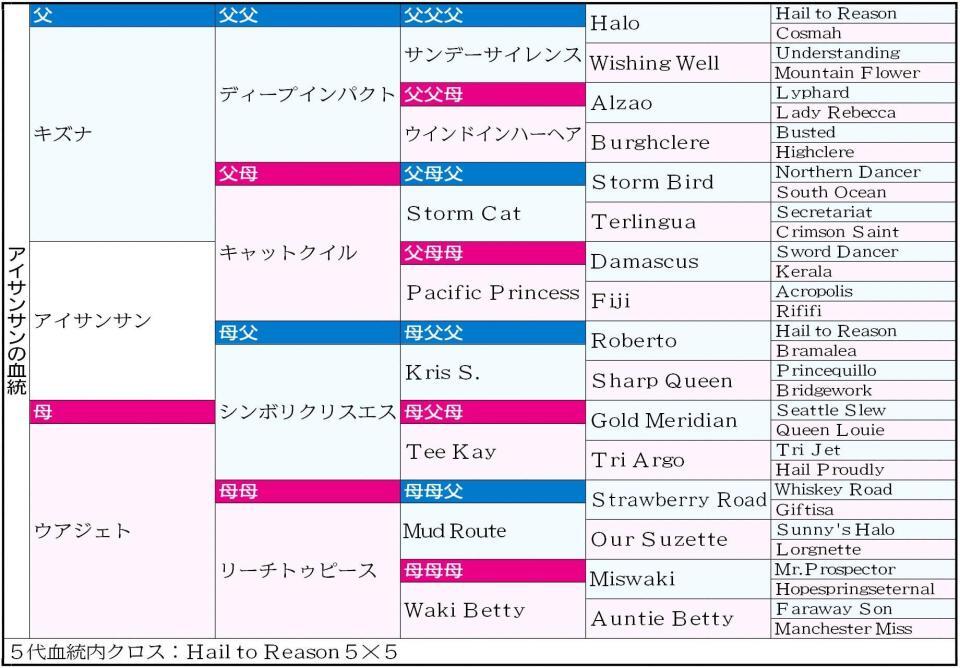Click the Faraway Son cell
960x668 pixels.
tap(863, 609)
